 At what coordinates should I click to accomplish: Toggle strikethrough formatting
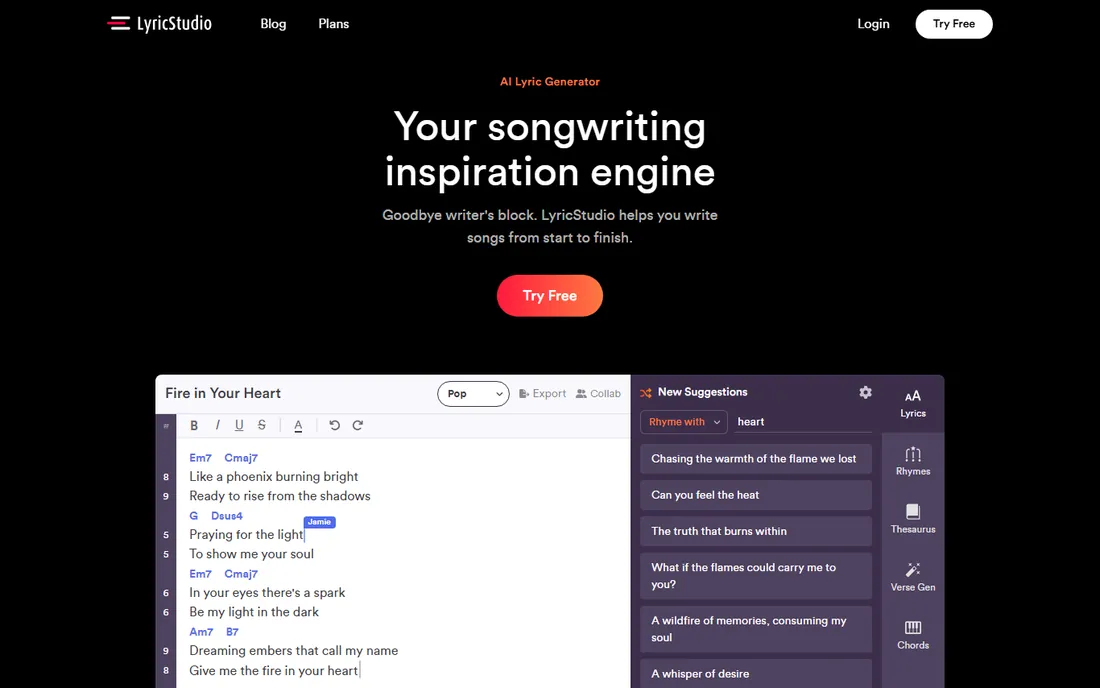[x=262, y=425]
